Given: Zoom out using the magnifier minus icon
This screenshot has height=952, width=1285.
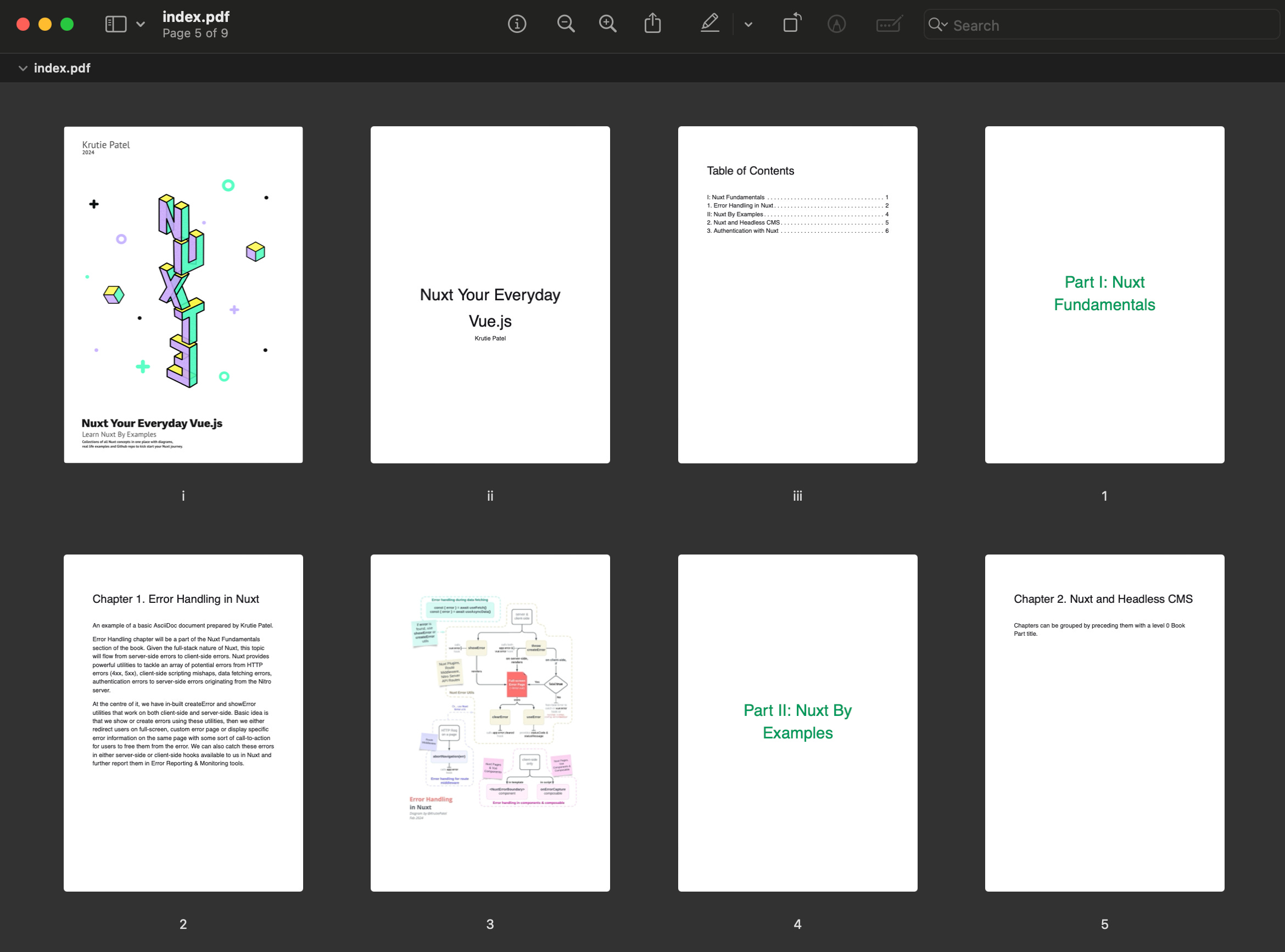Looking at the screenshot, I should point(566,24).
